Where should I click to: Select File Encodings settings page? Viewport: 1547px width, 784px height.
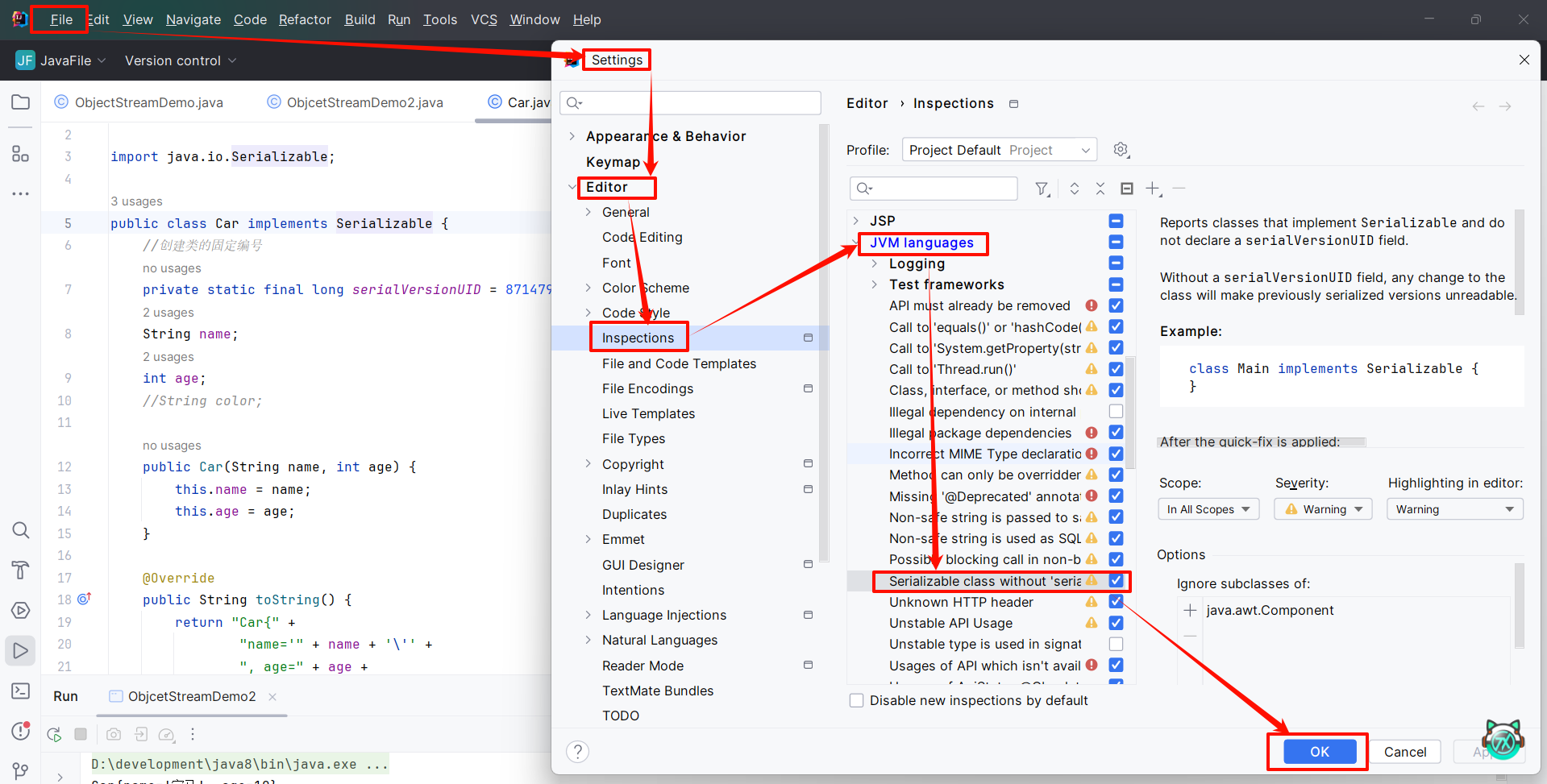pyautogui.click(x=647, y=388)
